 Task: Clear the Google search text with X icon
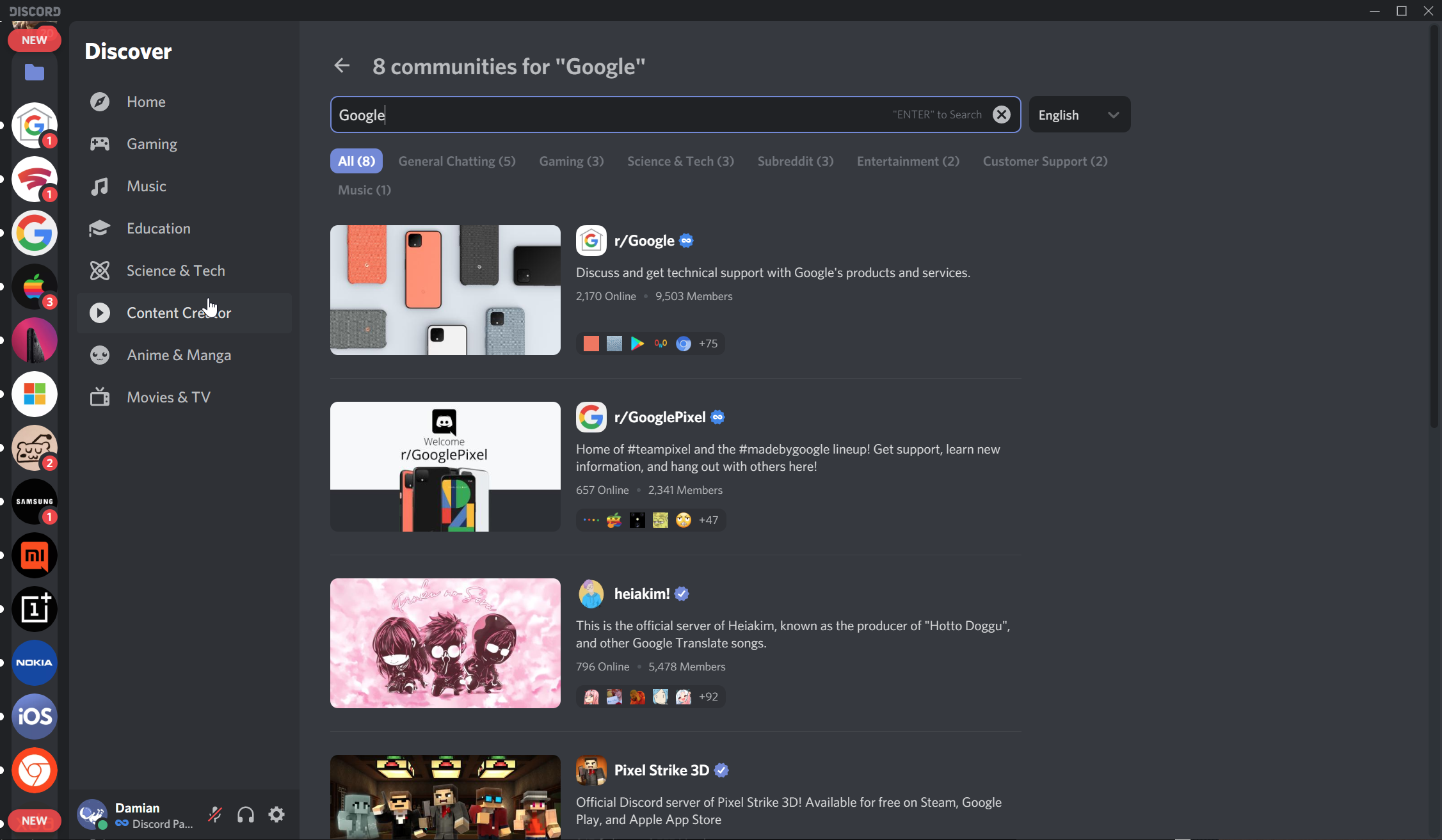(x=1001, y=115)
